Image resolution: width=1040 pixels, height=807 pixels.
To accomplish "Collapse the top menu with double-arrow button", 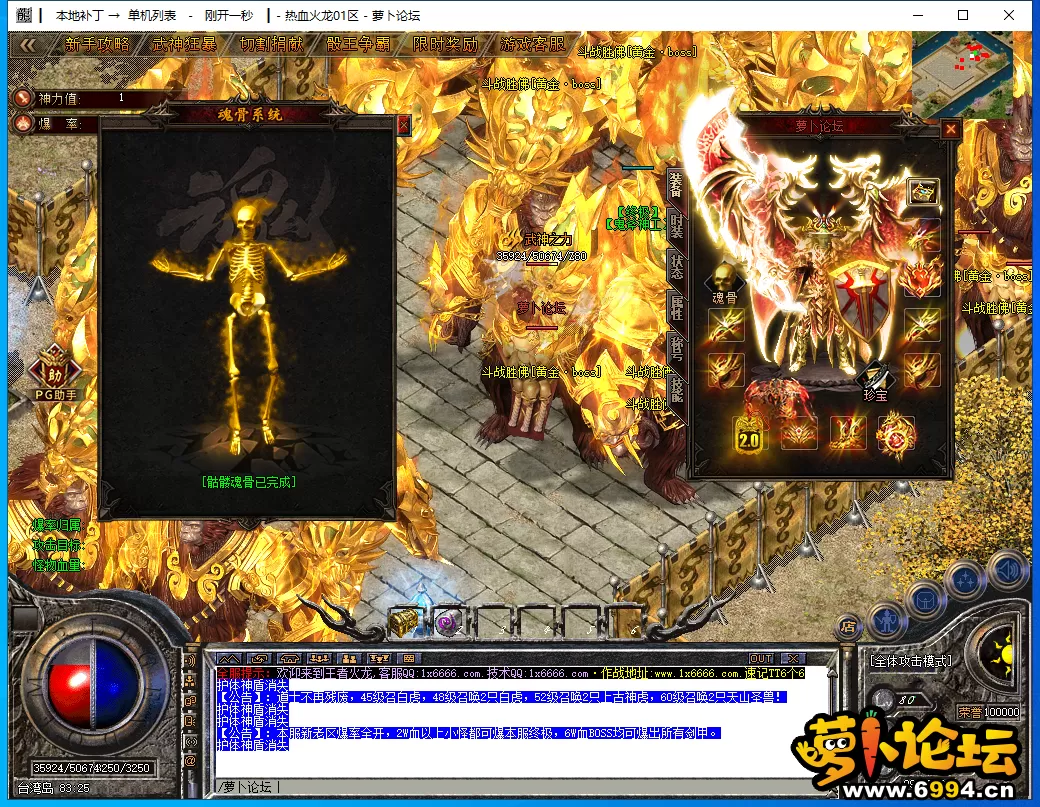I will pos(28,45).
